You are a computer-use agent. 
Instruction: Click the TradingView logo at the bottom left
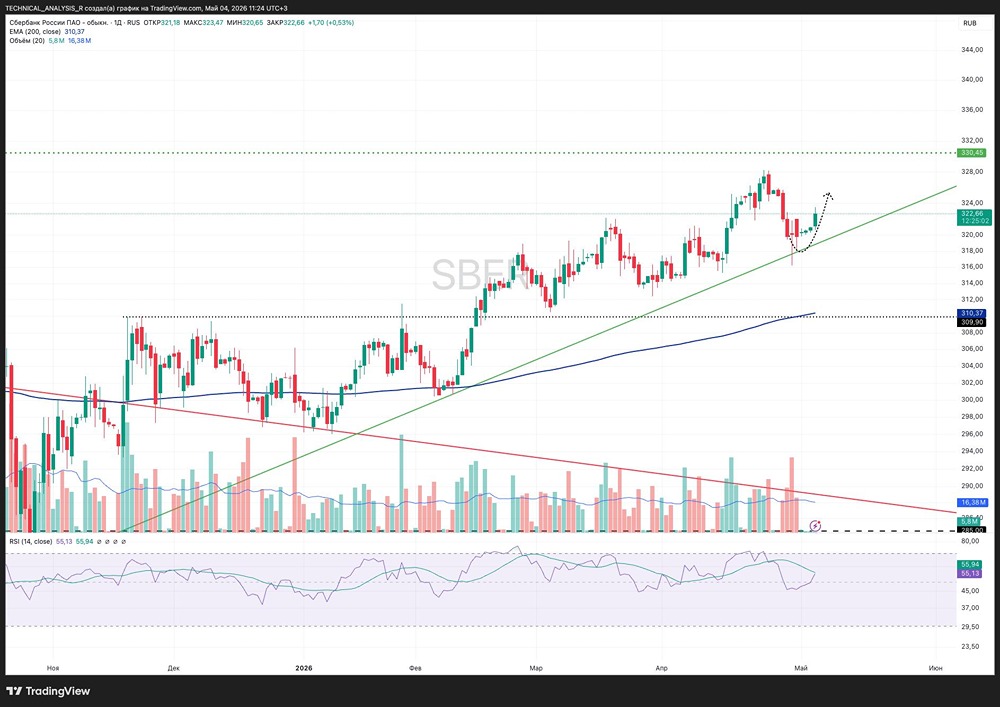[48, 691]
